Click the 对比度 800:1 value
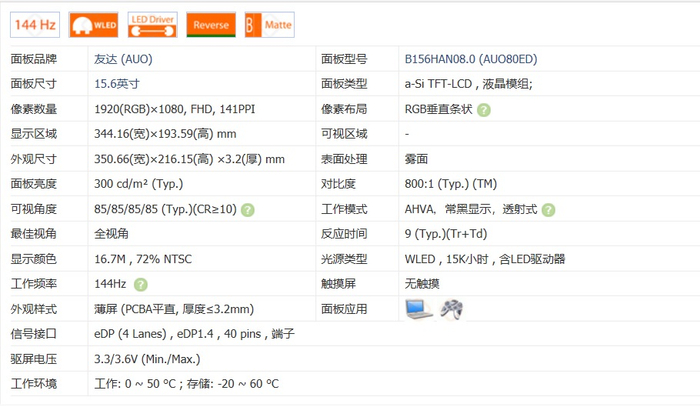The height and width of the screenshot is (414, 700). click(451, 184)
